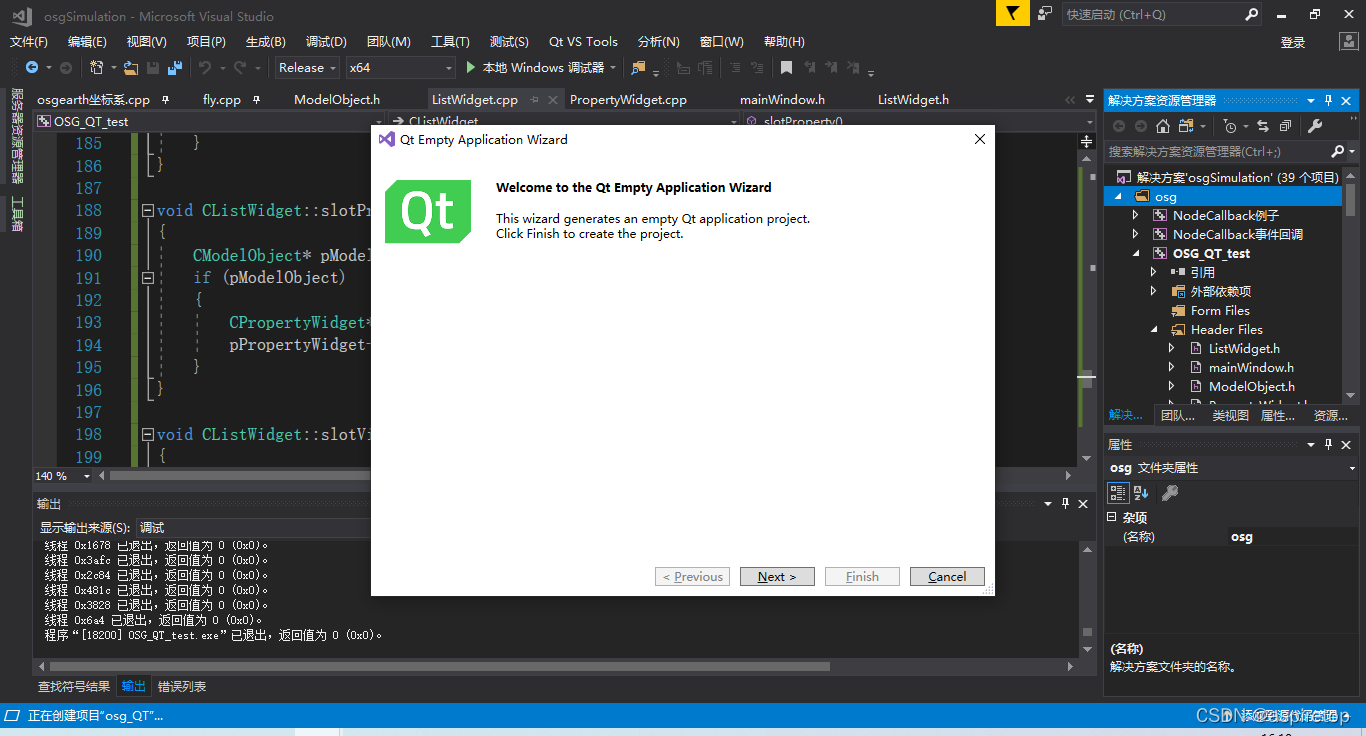Expand the NodeCallback例子 project
The height and width of the screenshot is (736, 1366).
click(1135, 216)
